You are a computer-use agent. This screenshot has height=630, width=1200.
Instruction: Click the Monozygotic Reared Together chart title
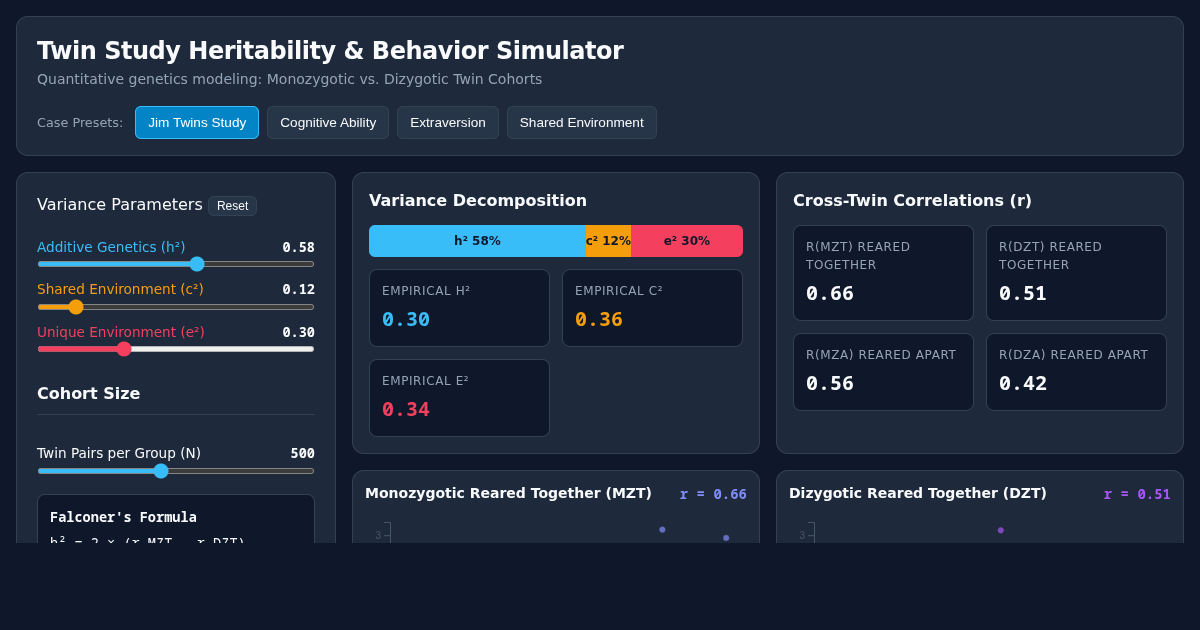click(508, 493)
